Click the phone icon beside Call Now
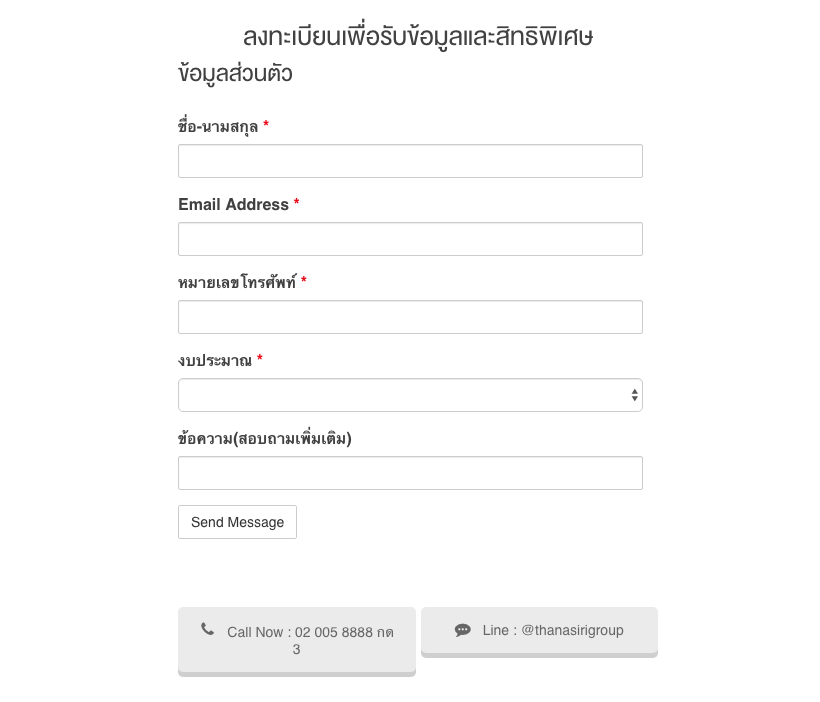 click(x=208, y=629)
